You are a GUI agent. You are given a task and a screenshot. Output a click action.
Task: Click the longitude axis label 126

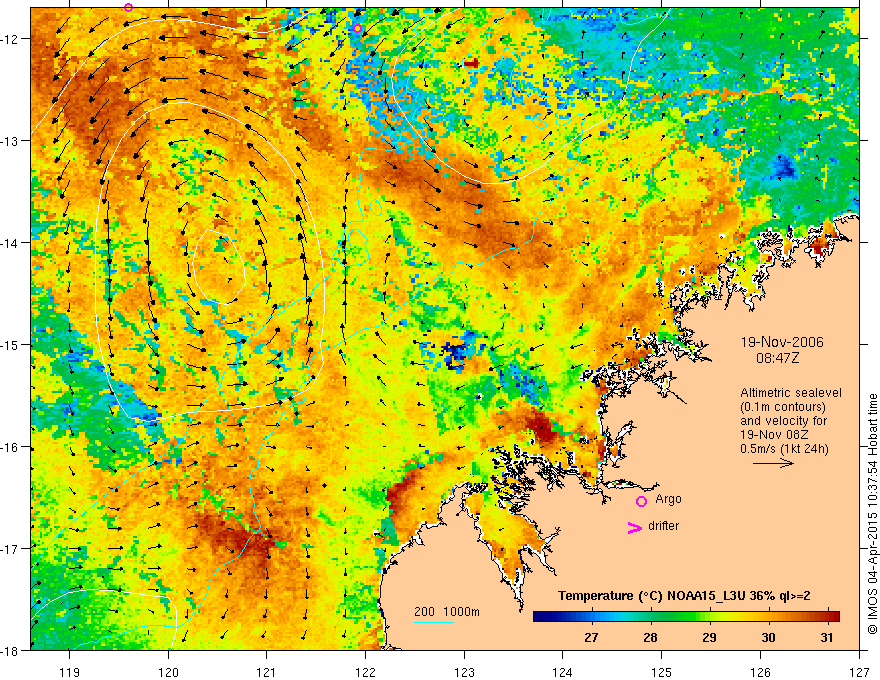pyautogui.click(x=760, y=672)
